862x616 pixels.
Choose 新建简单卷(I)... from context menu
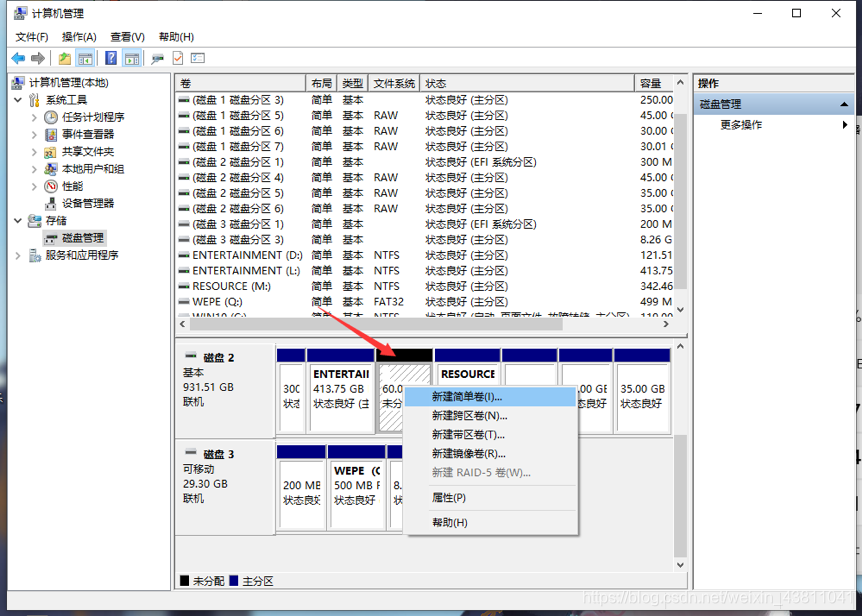pos(490,397)
